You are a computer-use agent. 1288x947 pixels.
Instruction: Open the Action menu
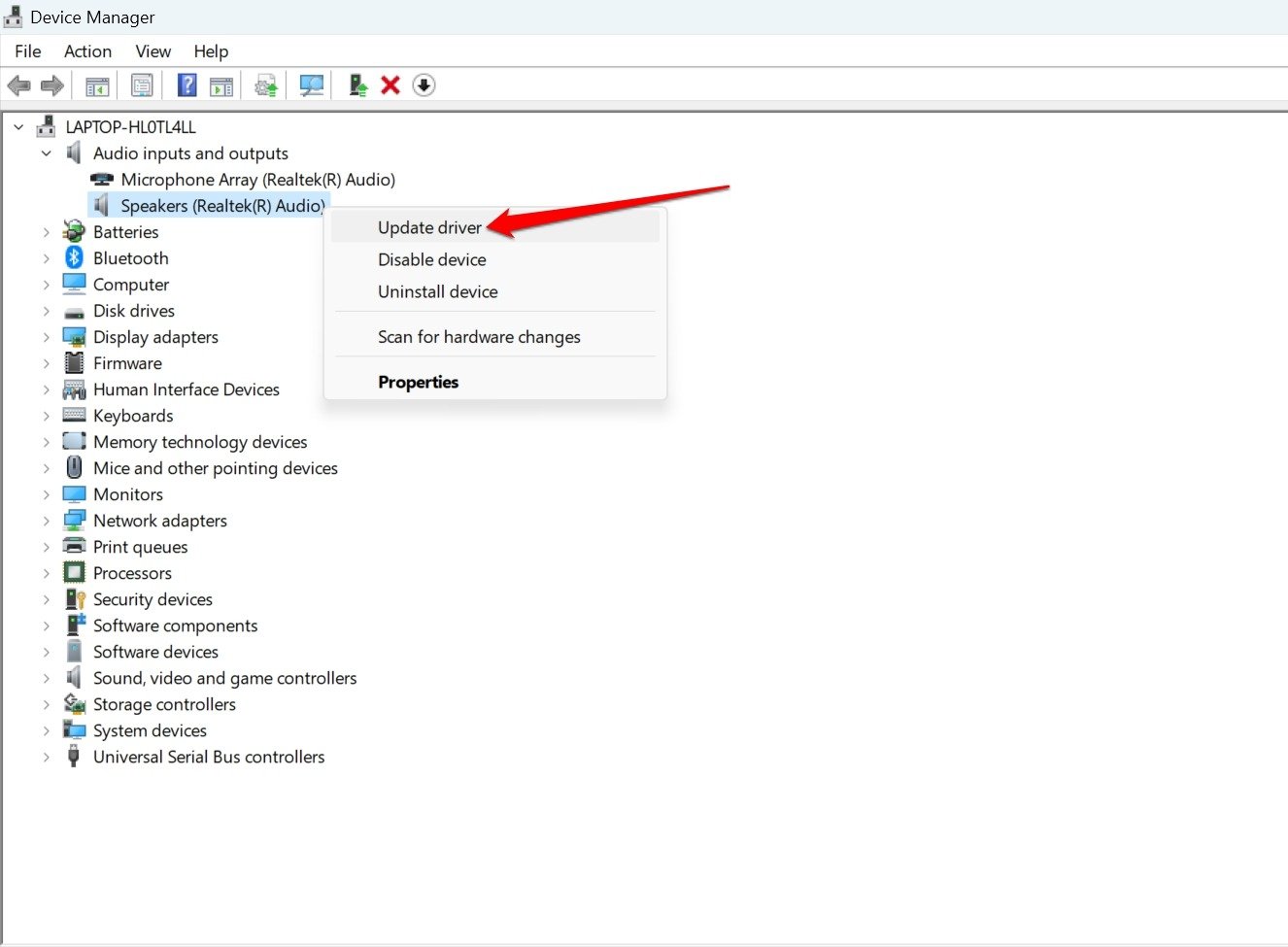pyautogui.click(x=87, y=51)
